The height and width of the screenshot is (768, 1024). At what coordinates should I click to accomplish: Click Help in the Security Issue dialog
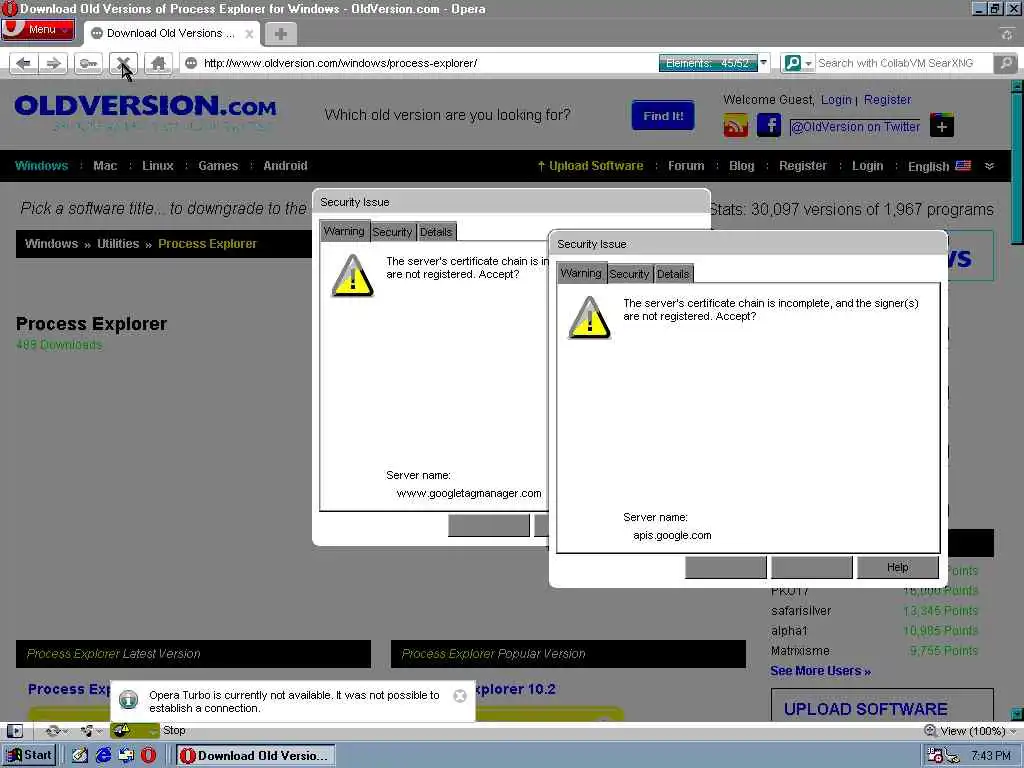click(897, 568)
